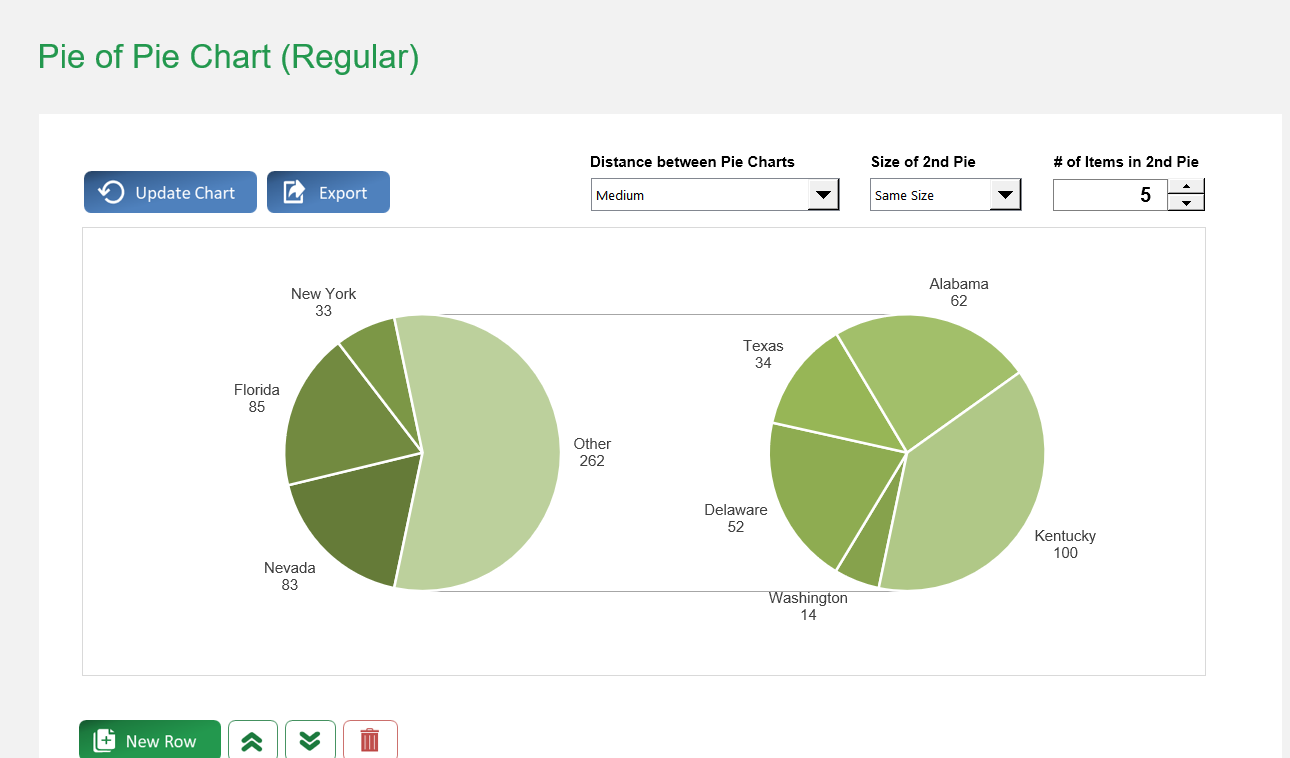Click the refresh icon on Update Chart
This screenshot has width=1290, height=758.
(110, 192)
